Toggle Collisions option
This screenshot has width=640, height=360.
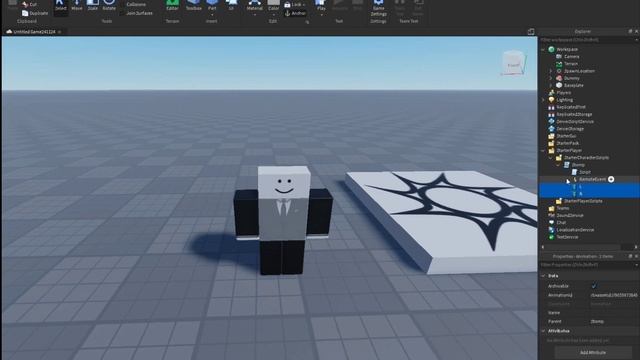136,4
